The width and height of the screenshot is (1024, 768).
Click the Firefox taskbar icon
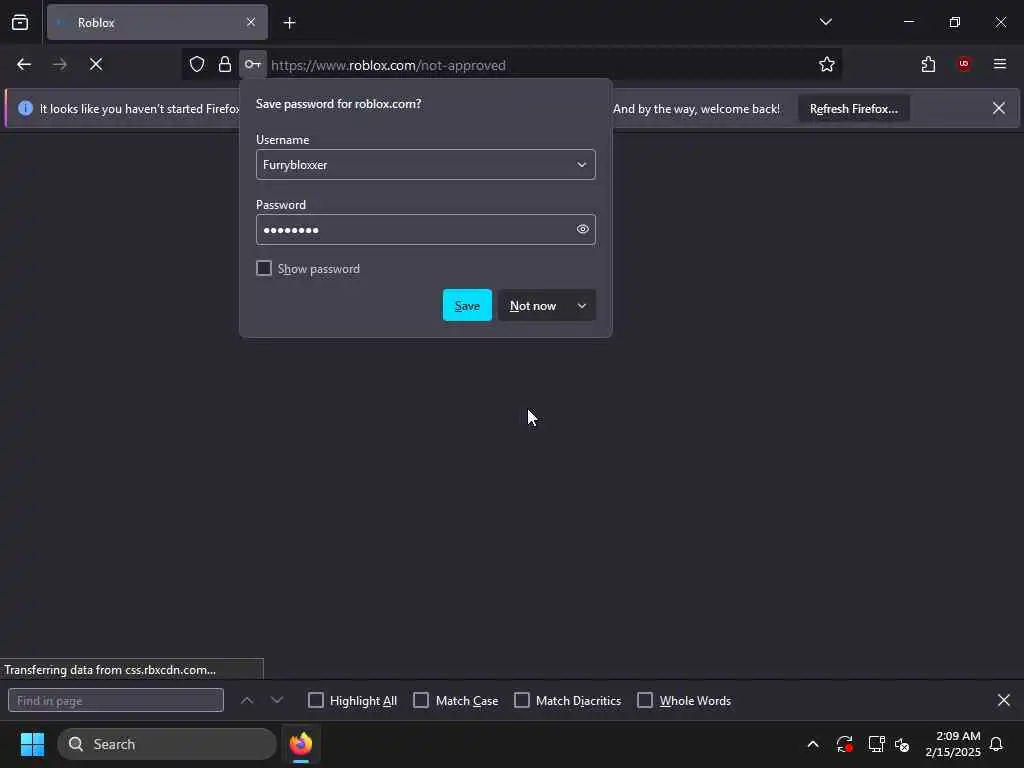click(x=301, y=744)
